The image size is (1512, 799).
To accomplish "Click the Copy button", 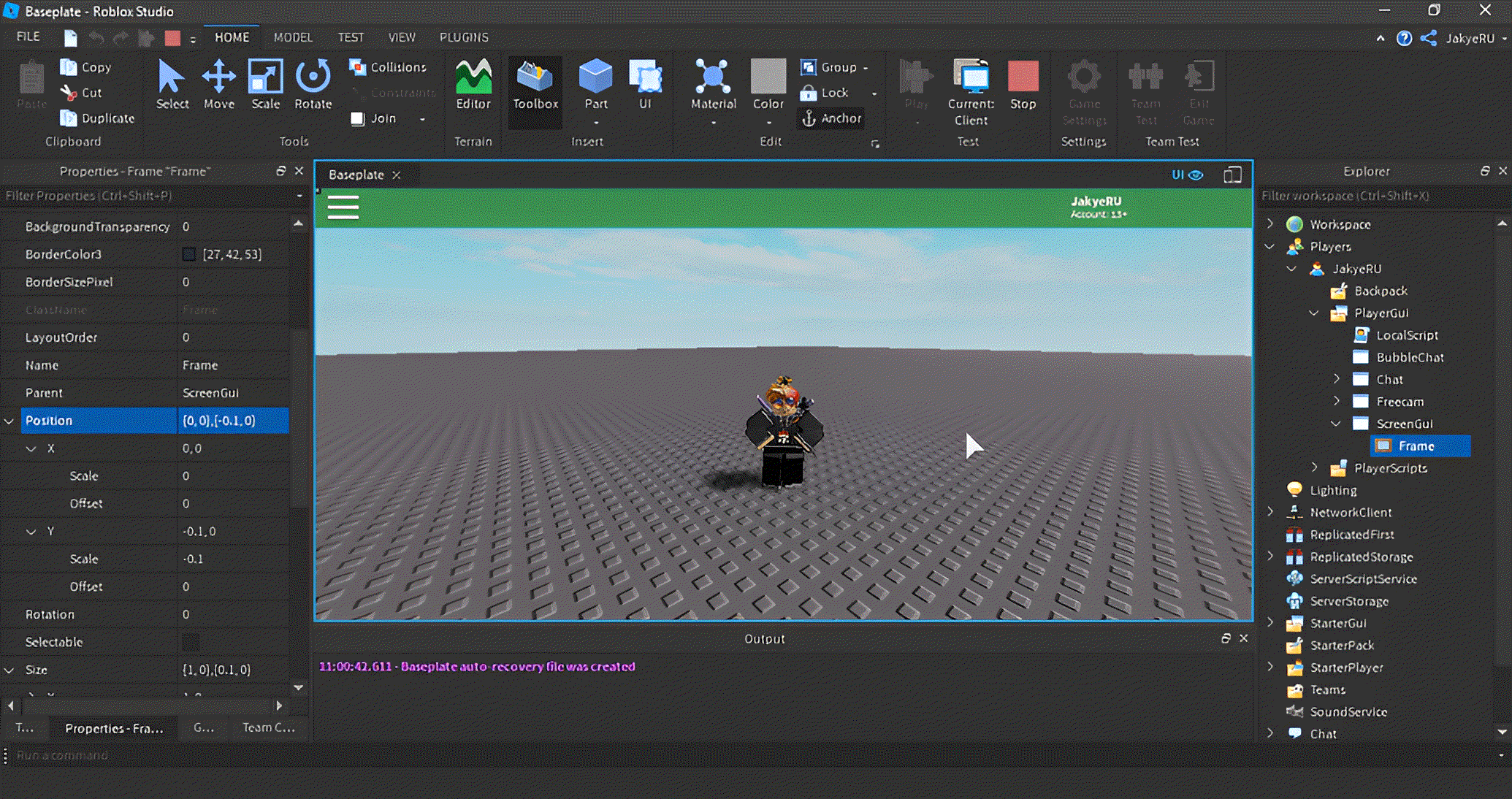I will coord(86,67).
